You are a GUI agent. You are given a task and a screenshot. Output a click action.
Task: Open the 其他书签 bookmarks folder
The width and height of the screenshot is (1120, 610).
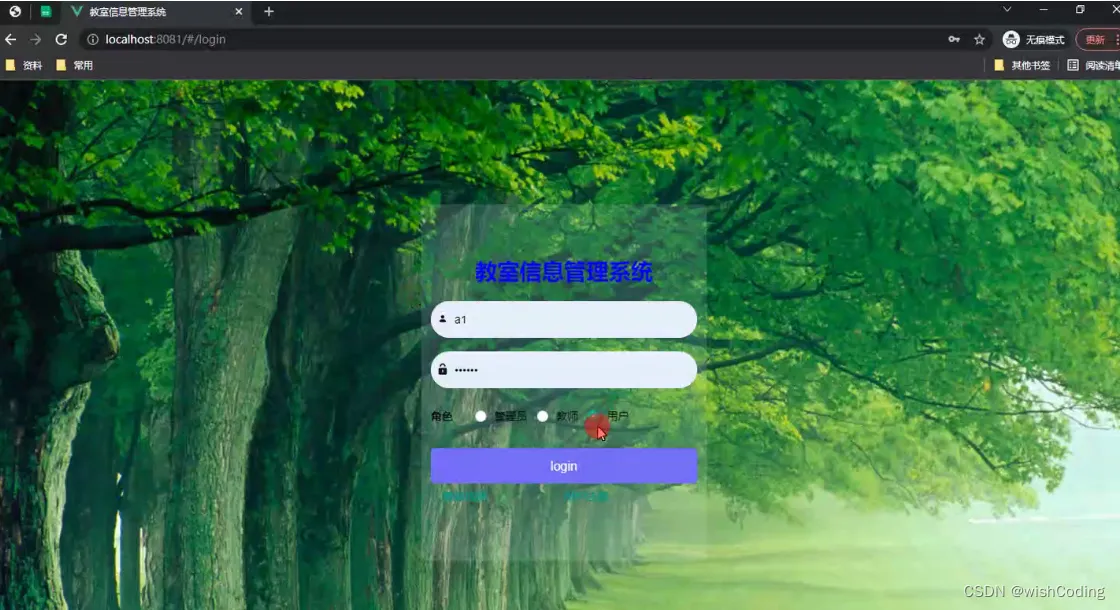click(x=1022, y=65)
